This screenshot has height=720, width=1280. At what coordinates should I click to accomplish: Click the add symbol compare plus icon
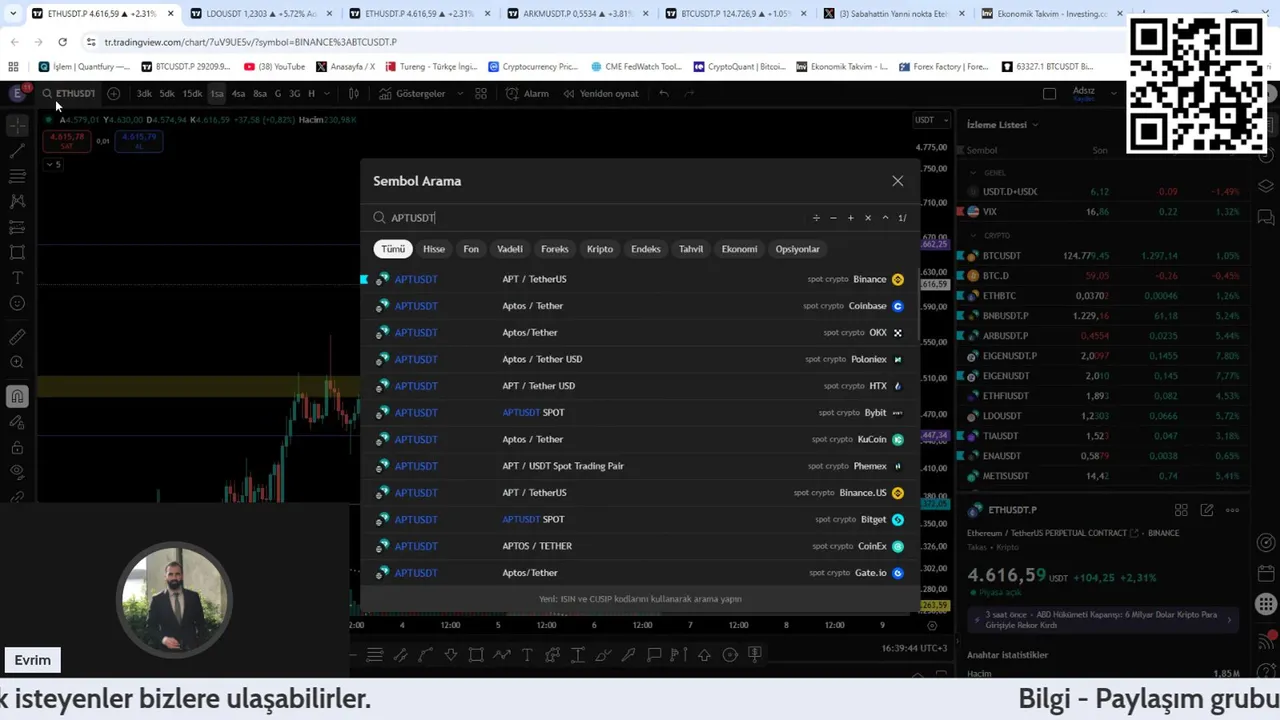pyautogui.click(x=113, y=93)
